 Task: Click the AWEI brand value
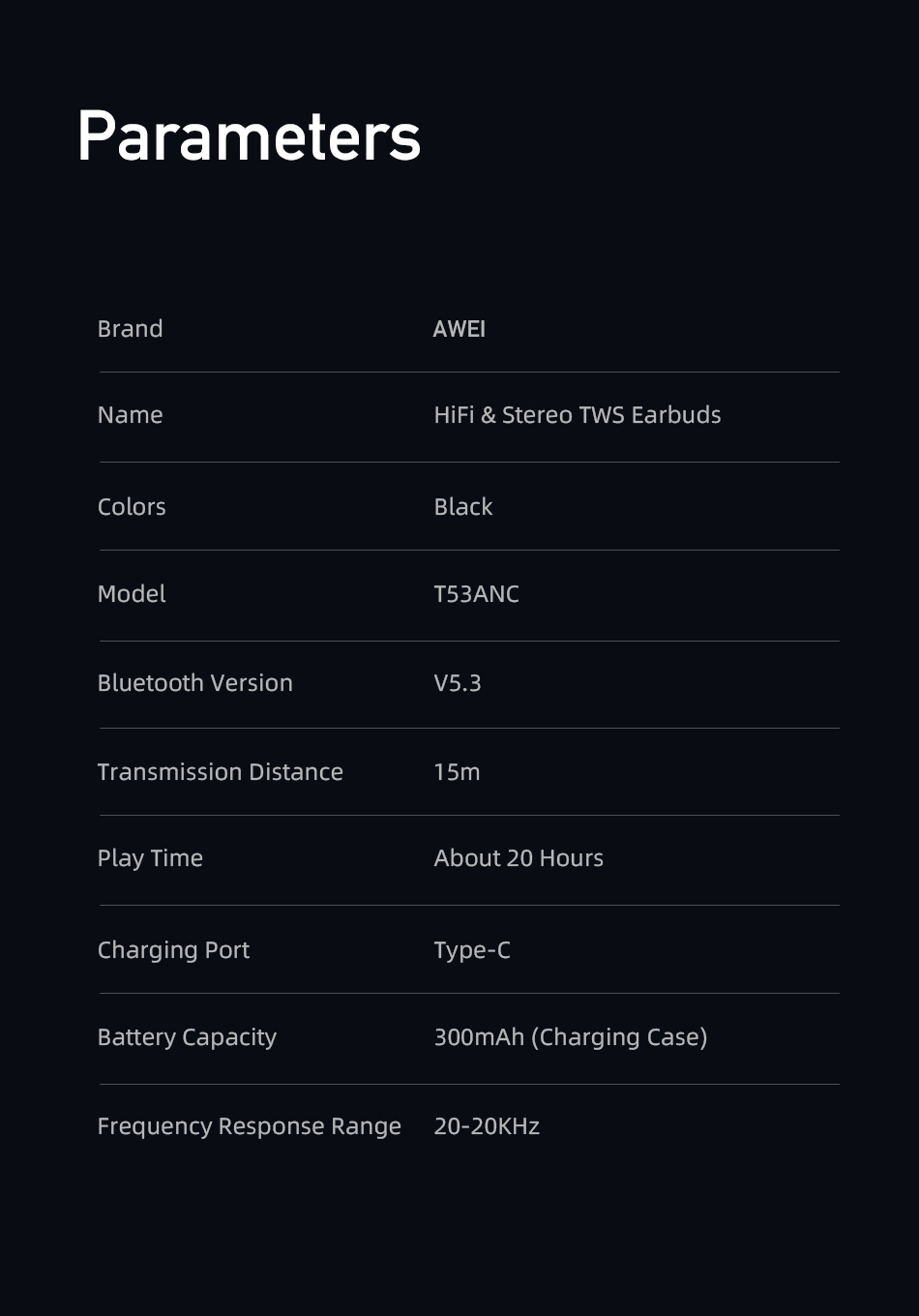point(459,329)
